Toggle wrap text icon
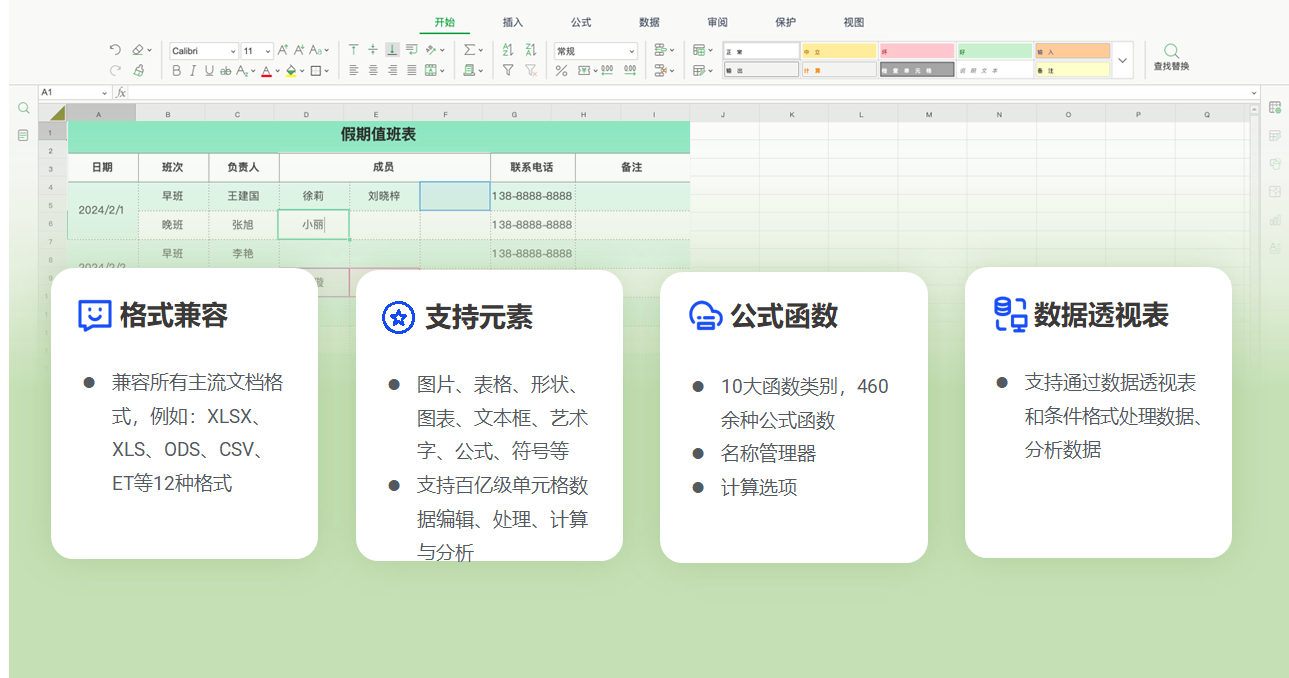The image size is (1289, 678). (x=411, y=50)
